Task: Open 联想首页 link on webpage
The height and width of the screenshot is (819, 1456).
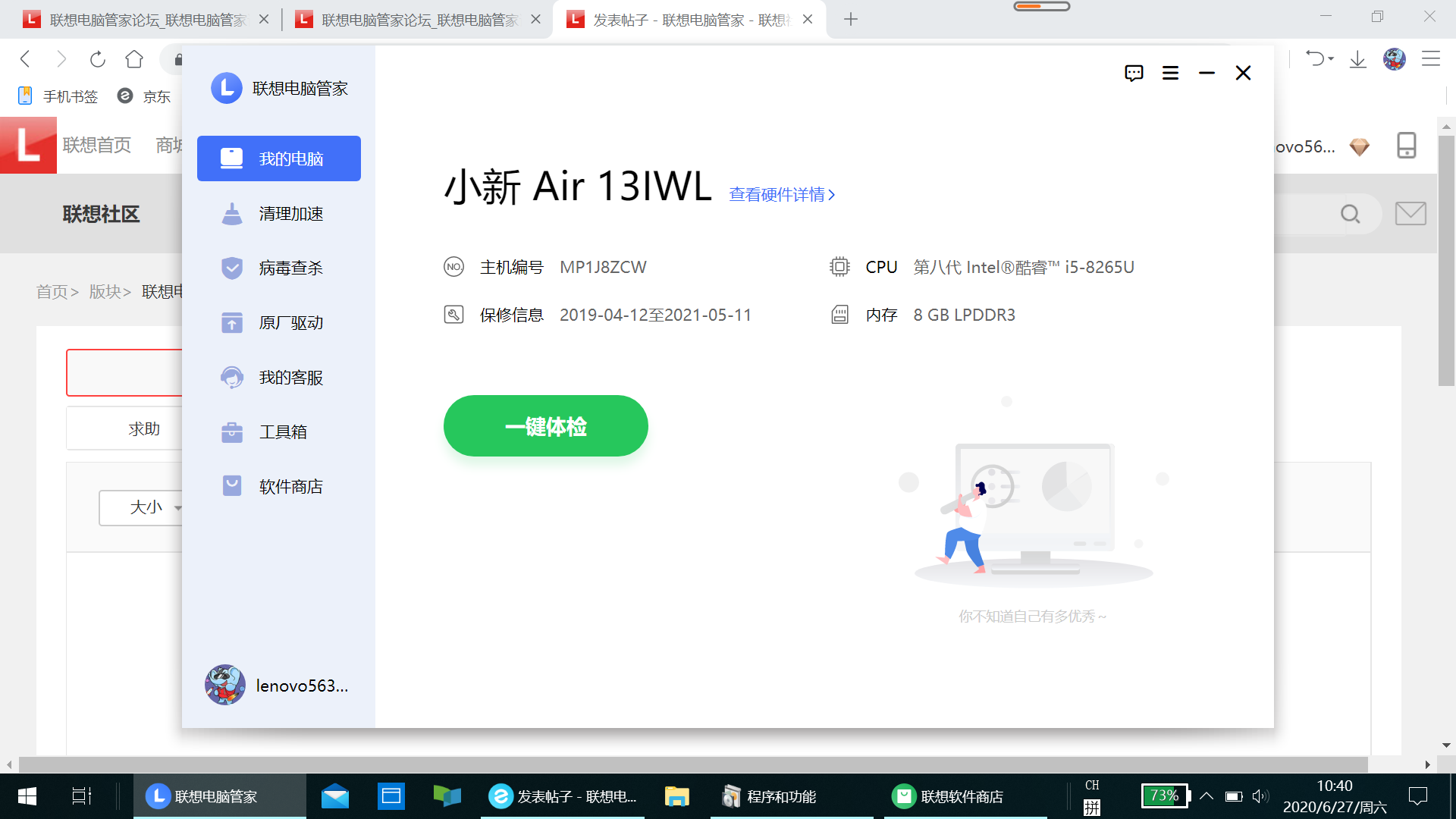Action: point(97,145)
